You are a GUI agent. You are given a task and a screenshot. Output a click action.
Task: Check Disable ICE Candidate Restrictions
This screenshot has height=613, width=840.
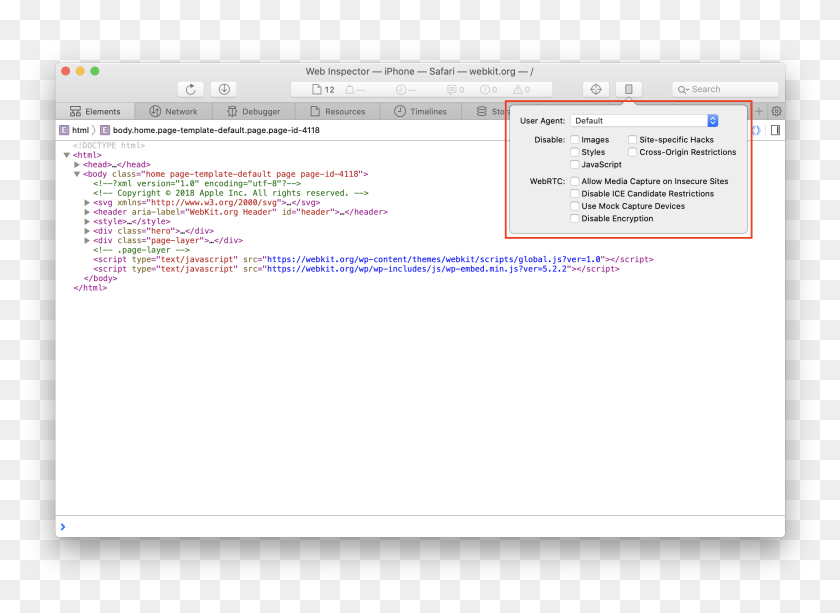click(575, 193)
